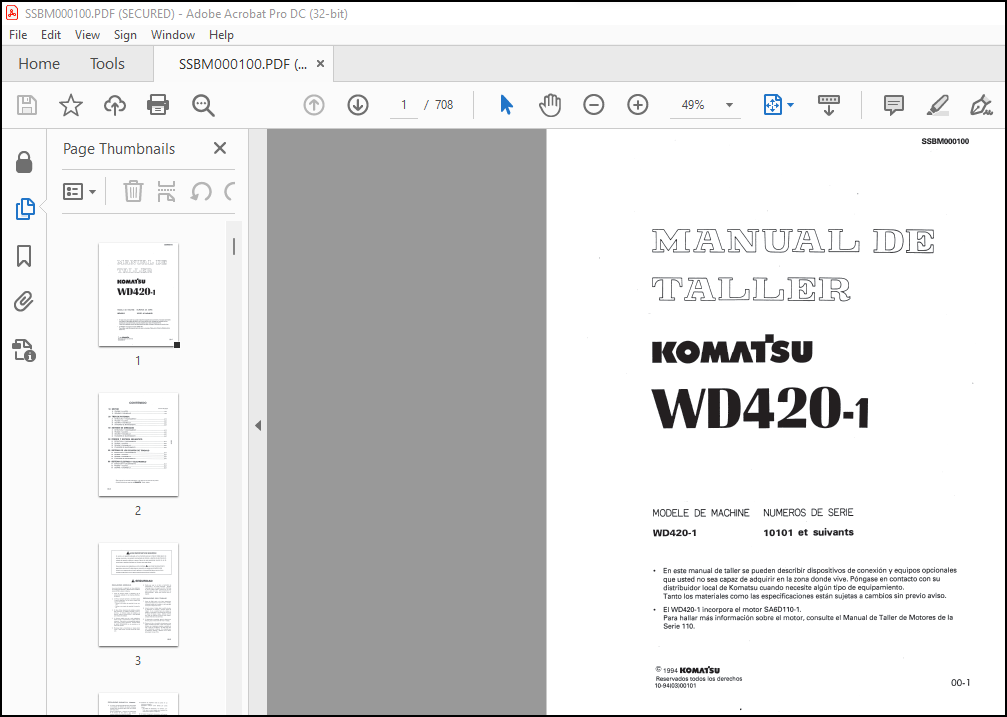Viewport: 1007px width, 717px height.
Task: Open the Sign document pen tool
Action: click(x=981, y=105)
